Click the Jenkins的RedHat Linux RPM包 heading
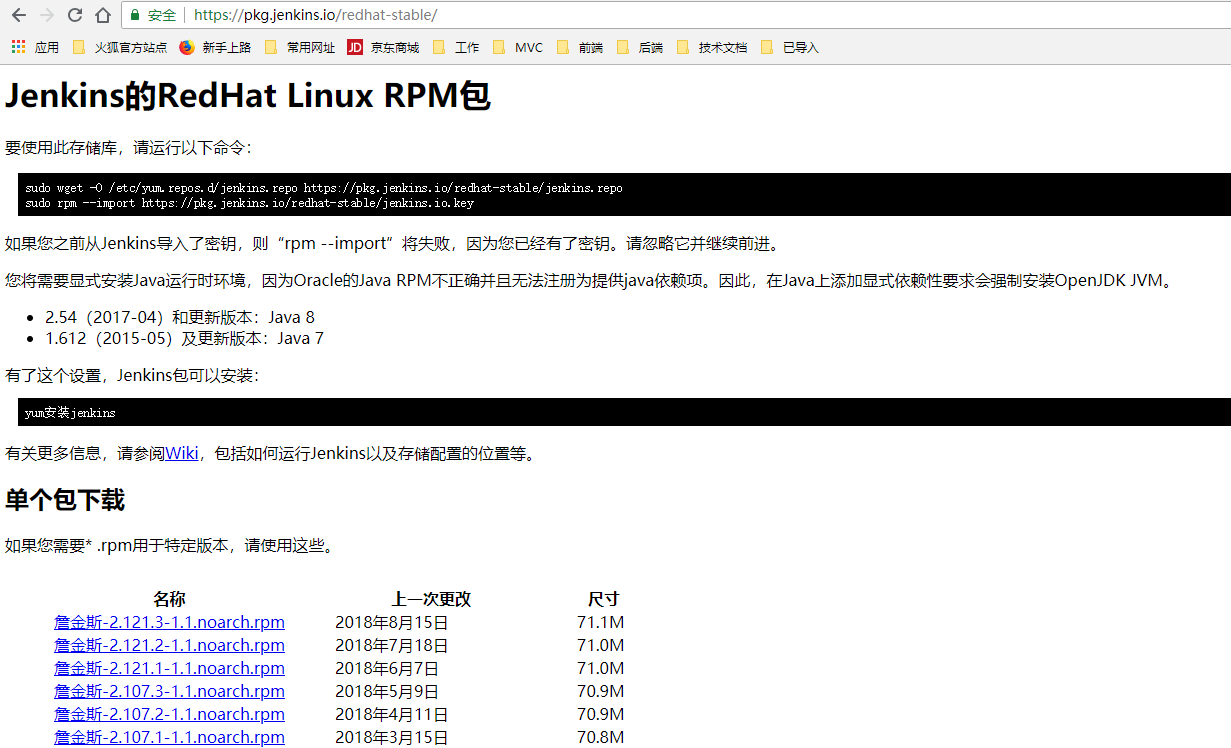This screenshot has width=1231, height=748. 248,96
